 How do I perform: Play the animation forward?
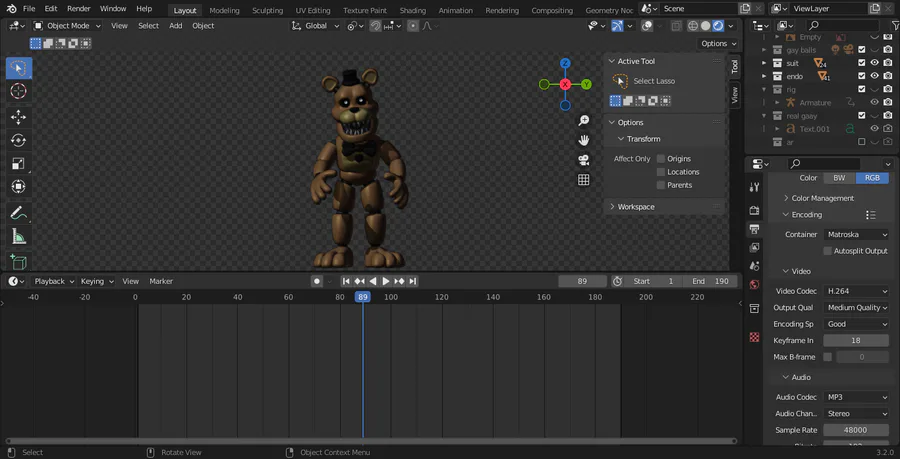(386, 281)
